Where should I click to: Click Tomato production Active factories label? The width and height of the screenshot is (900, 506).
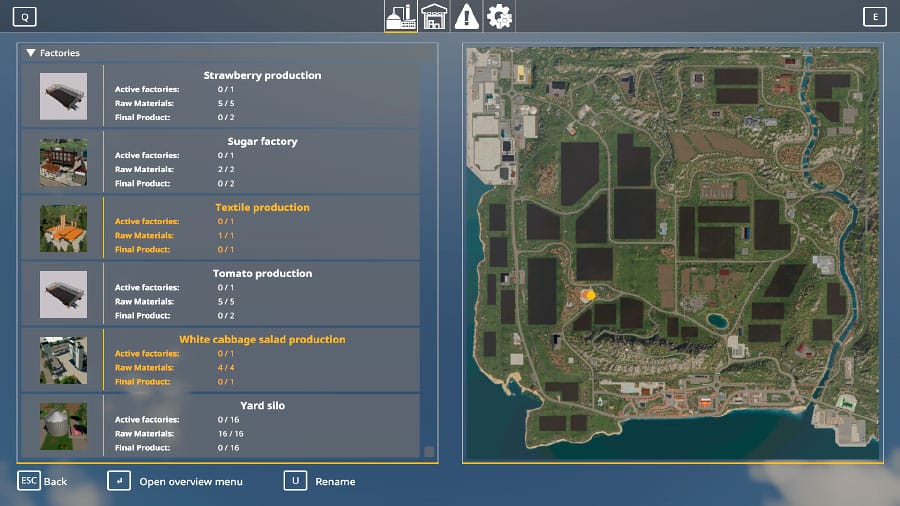click(x=147, y=287)
